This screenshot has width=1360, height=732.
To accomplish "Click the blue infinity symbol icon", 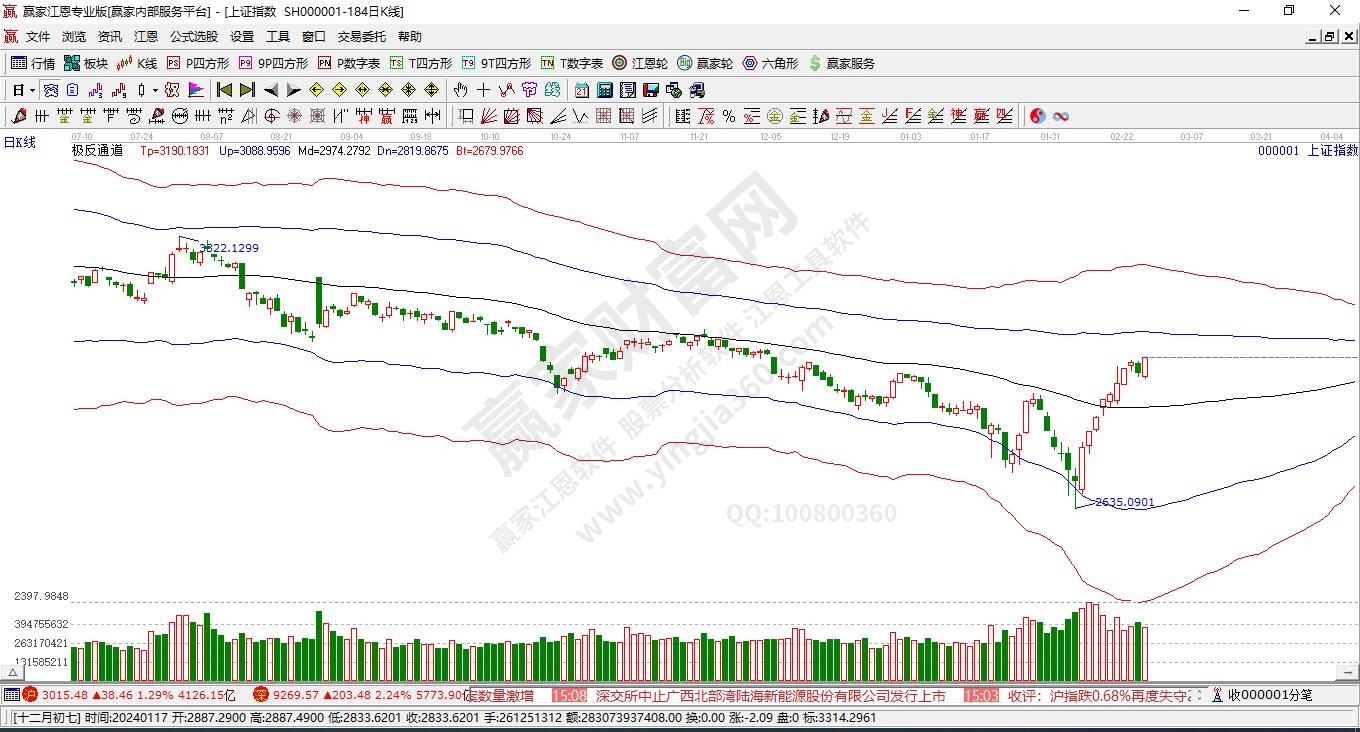I will click(1061, 116).
